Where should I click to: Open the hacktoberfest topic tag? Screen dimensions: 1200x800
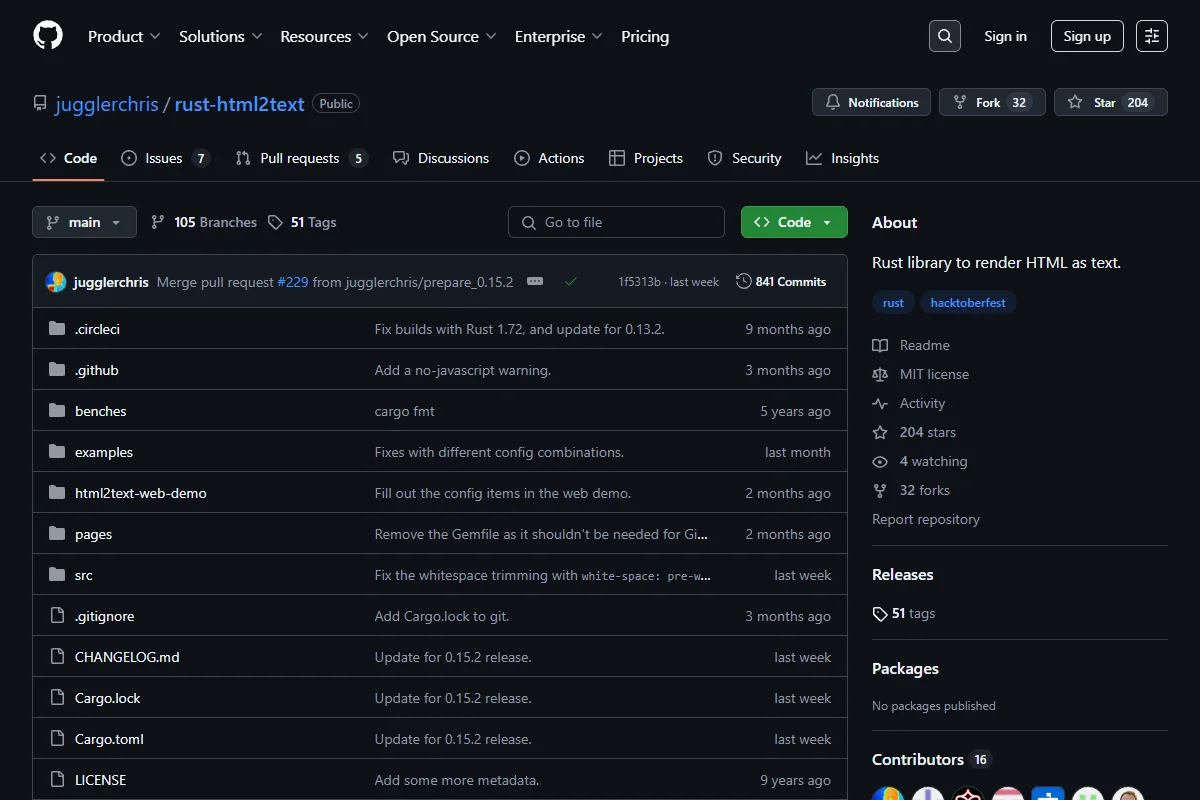pos(968,303)
